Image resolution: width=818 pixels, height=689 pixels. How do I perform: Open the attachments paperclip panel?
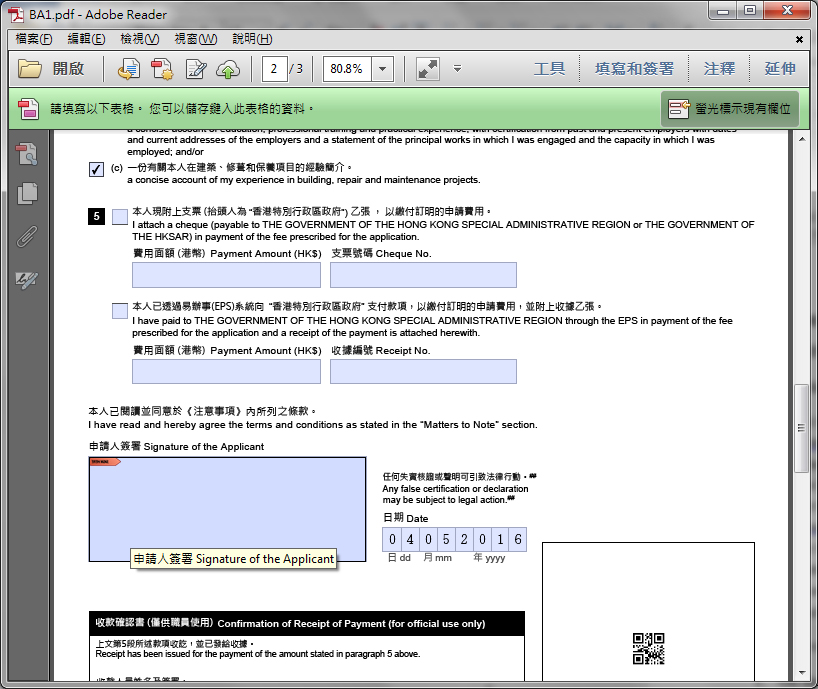28,237
